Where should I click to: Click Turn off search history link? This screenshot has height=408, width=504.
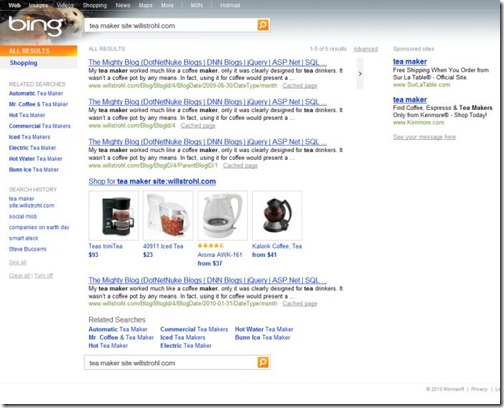[x=43, y=276]
